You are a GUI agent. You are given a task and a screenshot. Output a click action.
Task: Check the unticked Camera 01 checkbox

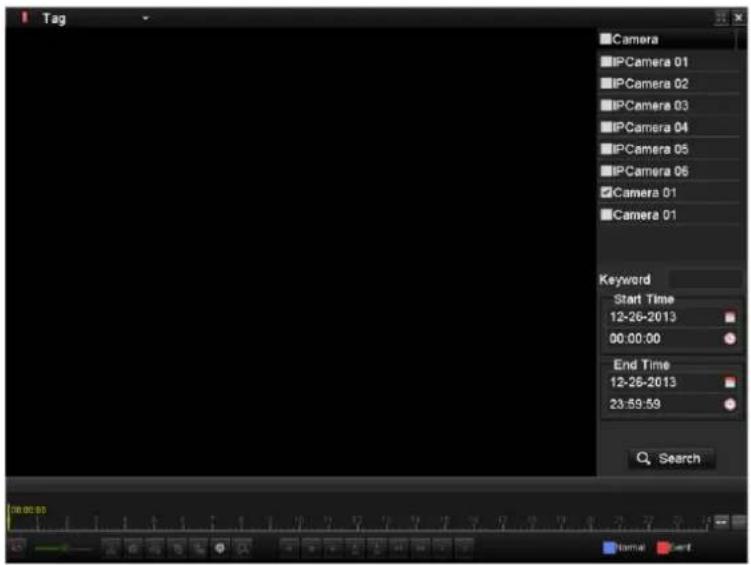(606, 215)
